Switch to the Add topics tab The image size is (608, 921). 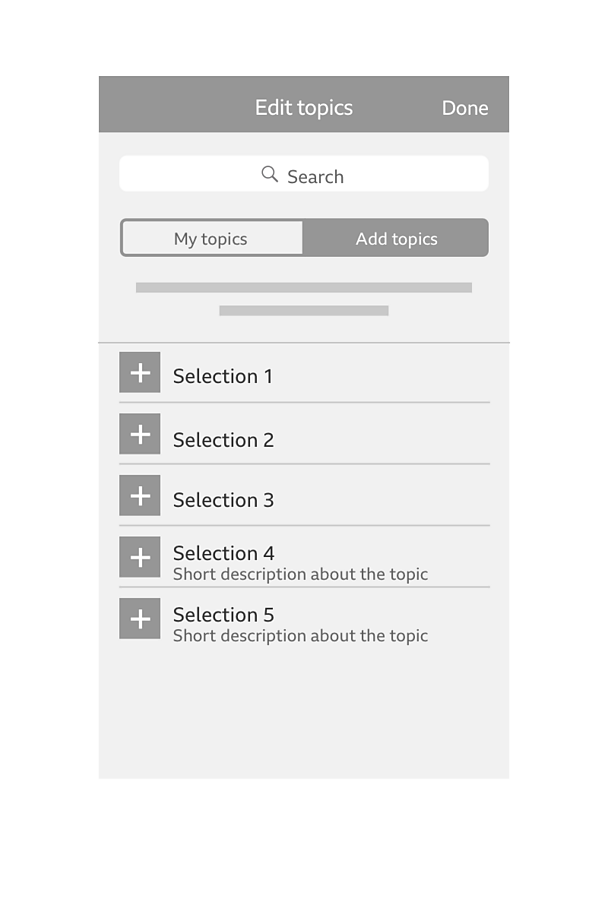point(396,238)
